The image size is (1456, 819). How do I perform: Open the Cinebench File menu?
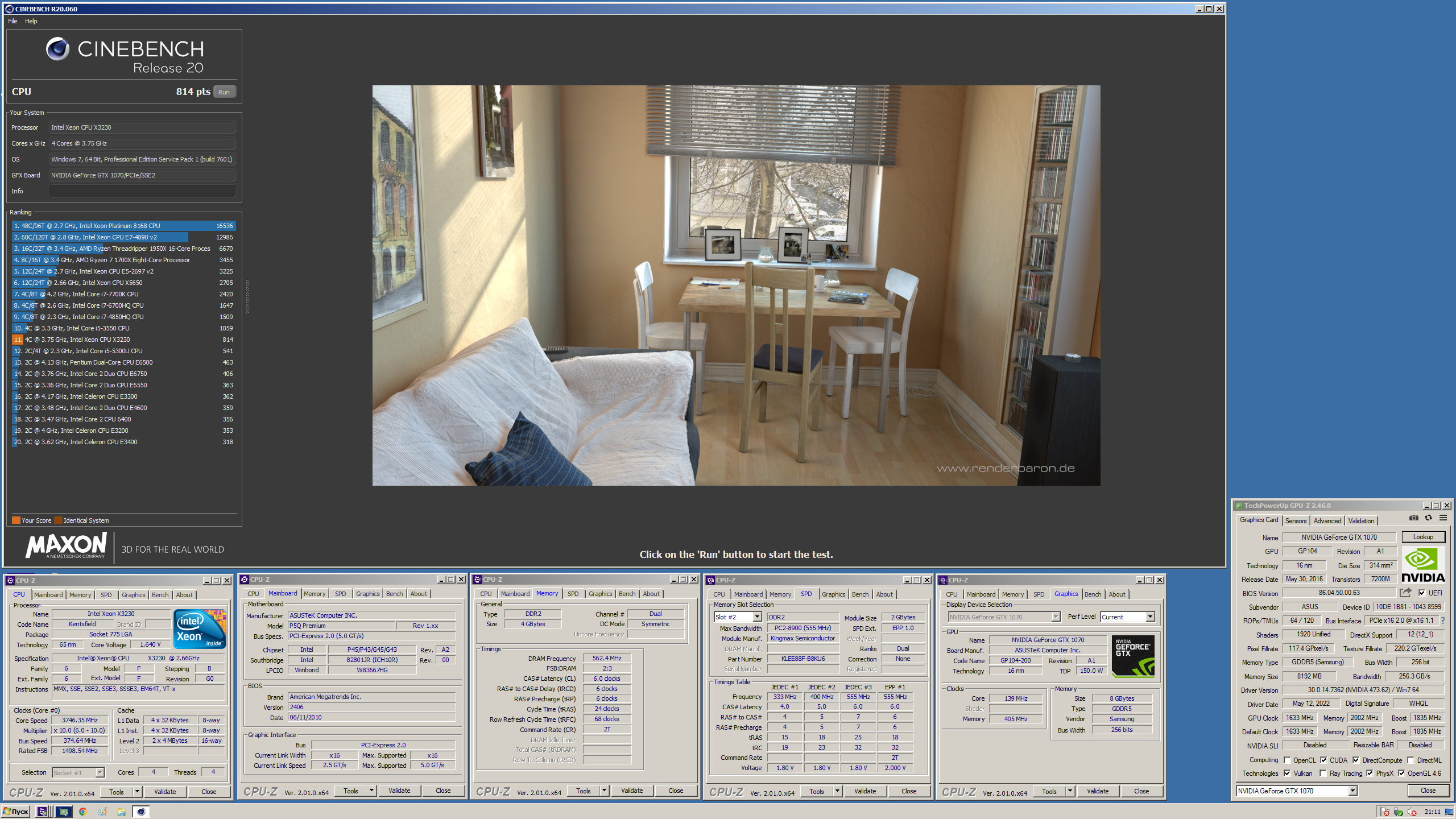click(13, 21)
